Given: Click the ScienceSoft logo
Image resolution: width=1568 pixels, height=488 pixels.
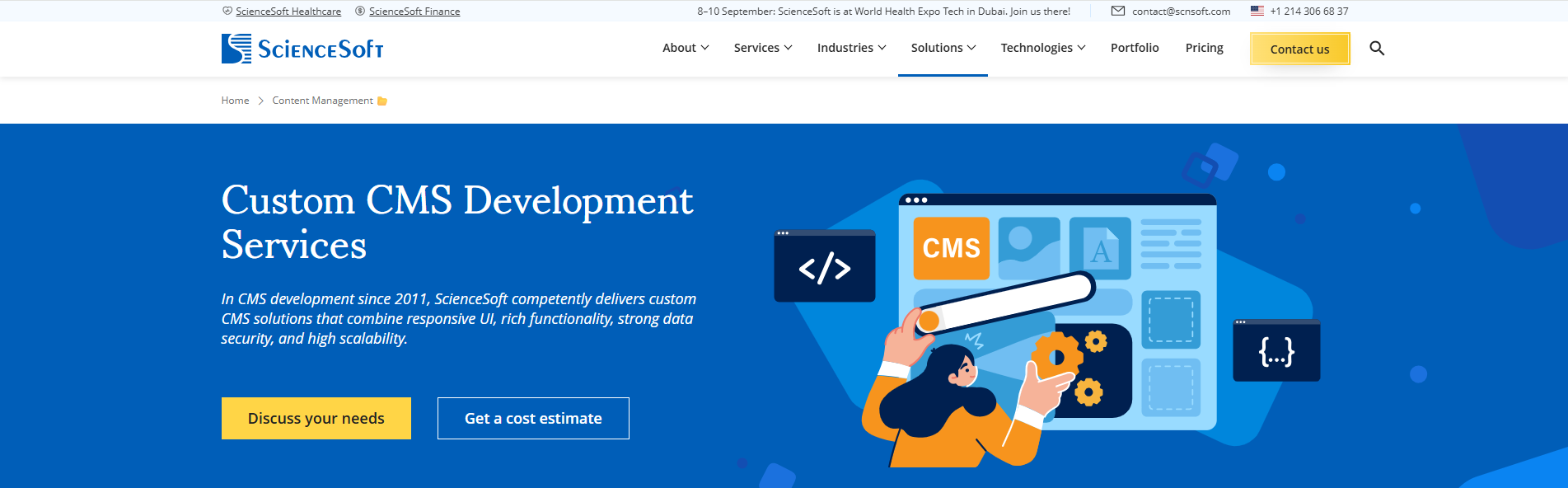Looking at the screenshot, I should tap(302, 49).
